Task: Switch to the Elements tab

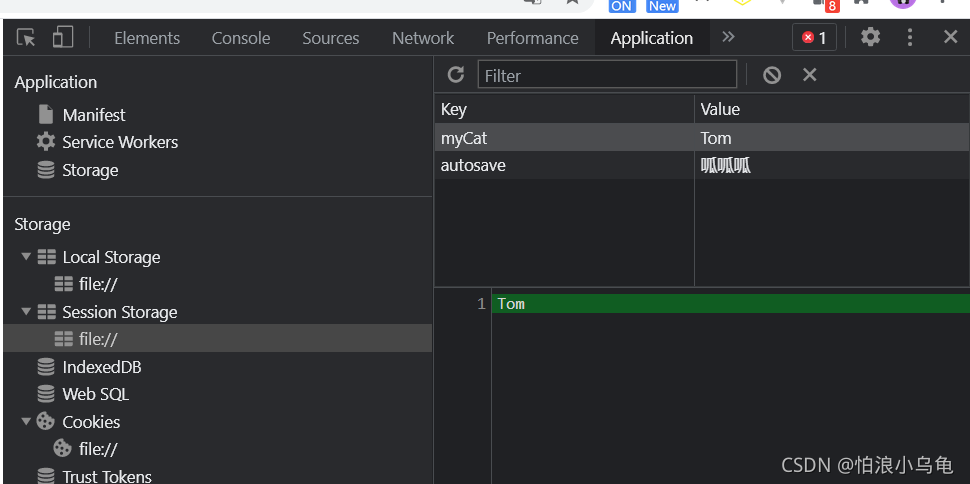Action: pos(147,38)
